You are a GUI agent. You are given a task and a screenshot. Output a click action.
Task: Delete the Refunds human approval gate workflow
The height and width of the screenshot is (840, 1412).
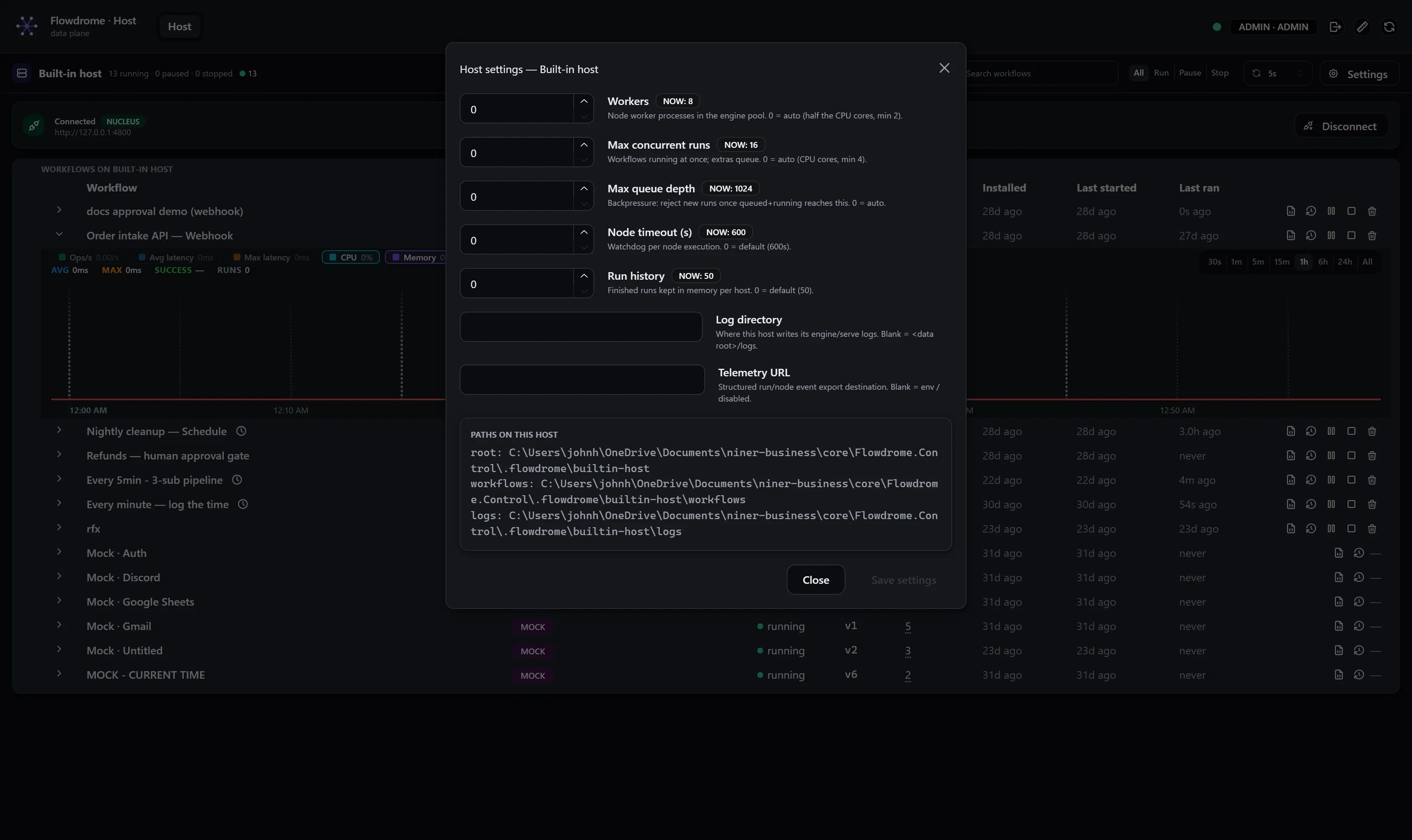tap(1372, 456)
